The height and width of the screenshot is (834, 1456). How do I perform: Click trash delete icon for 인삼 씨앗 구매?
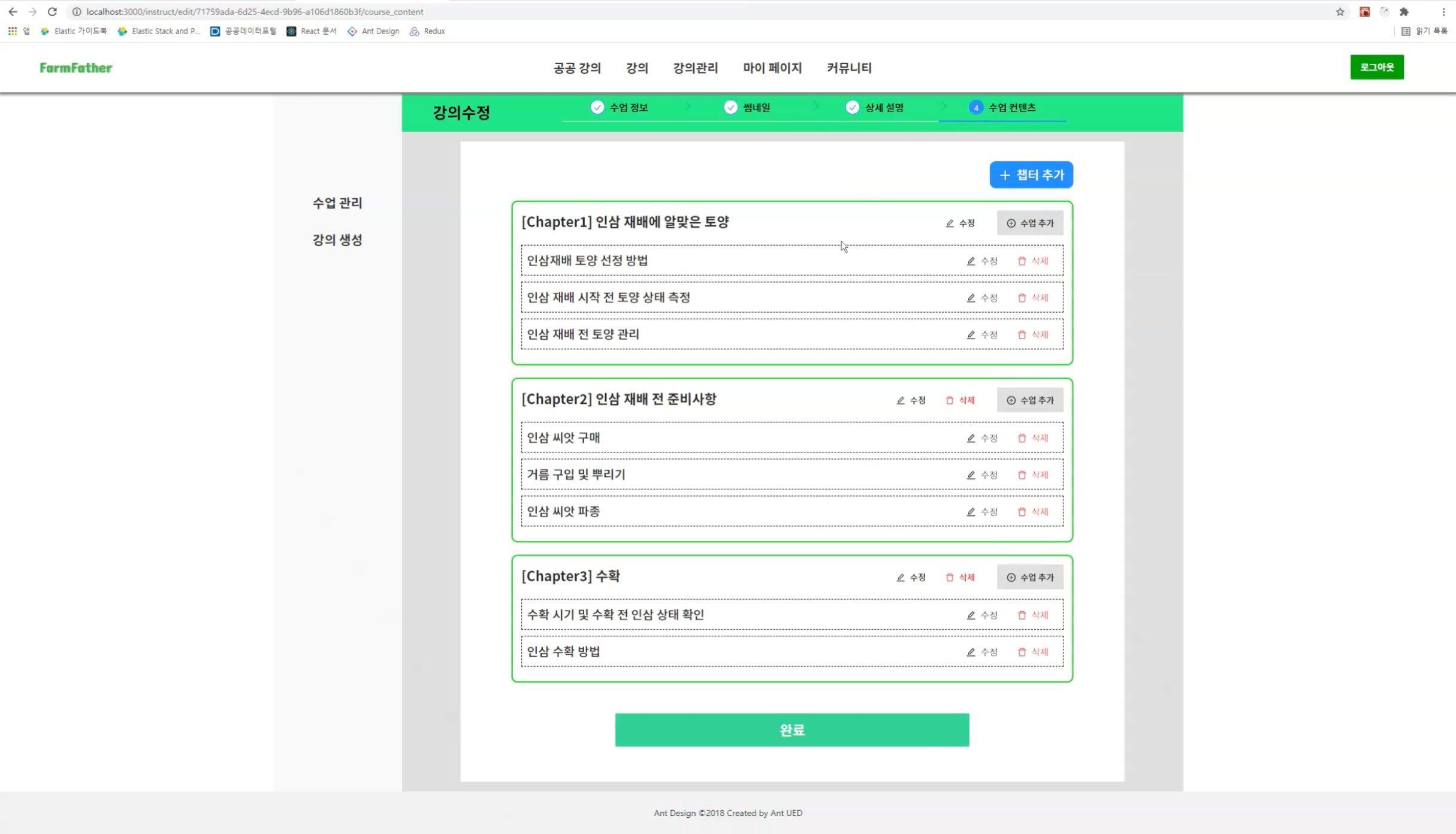click(1022, 439)
